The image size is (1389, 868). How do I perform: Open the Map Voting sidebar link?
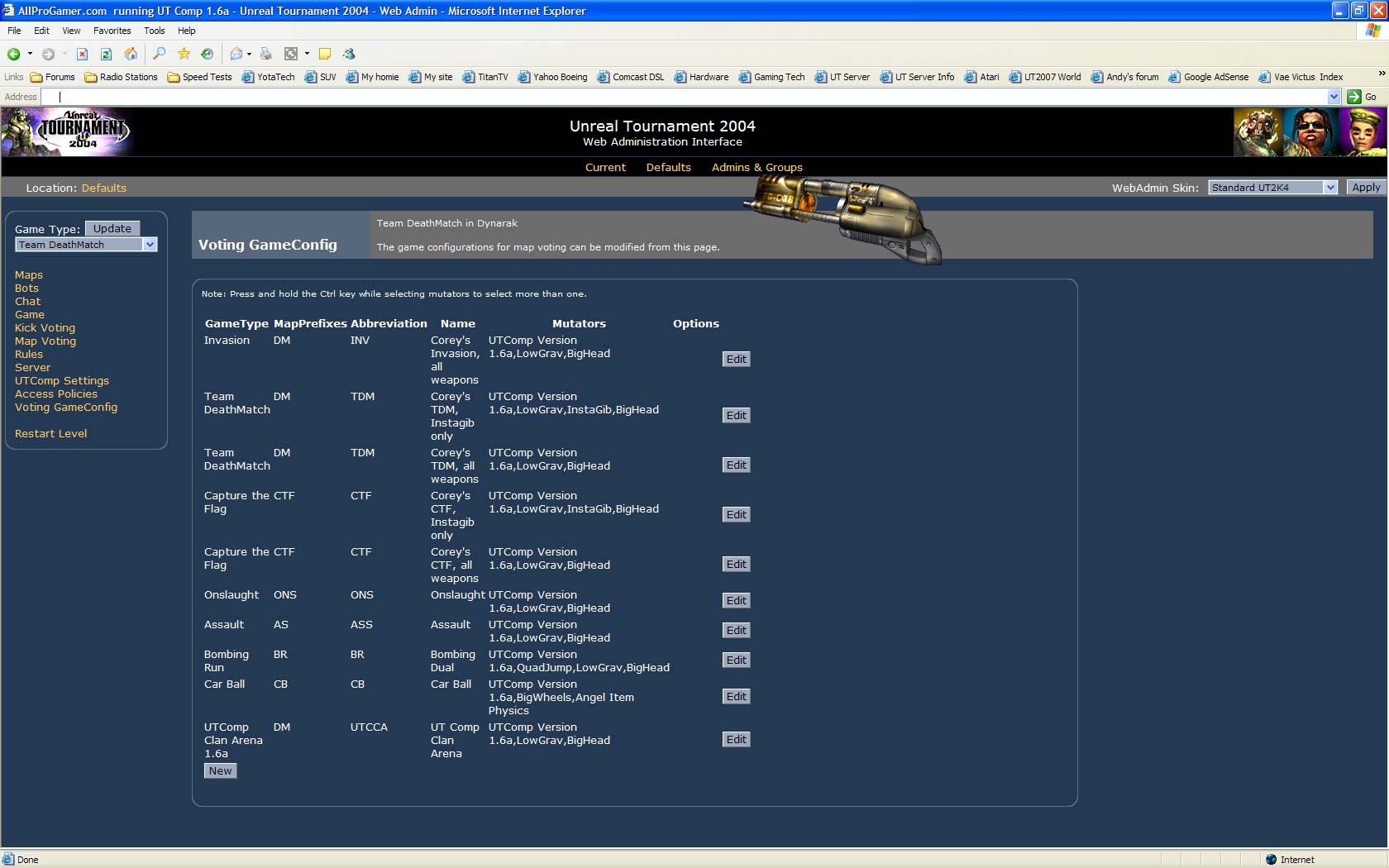pos(45,341)
